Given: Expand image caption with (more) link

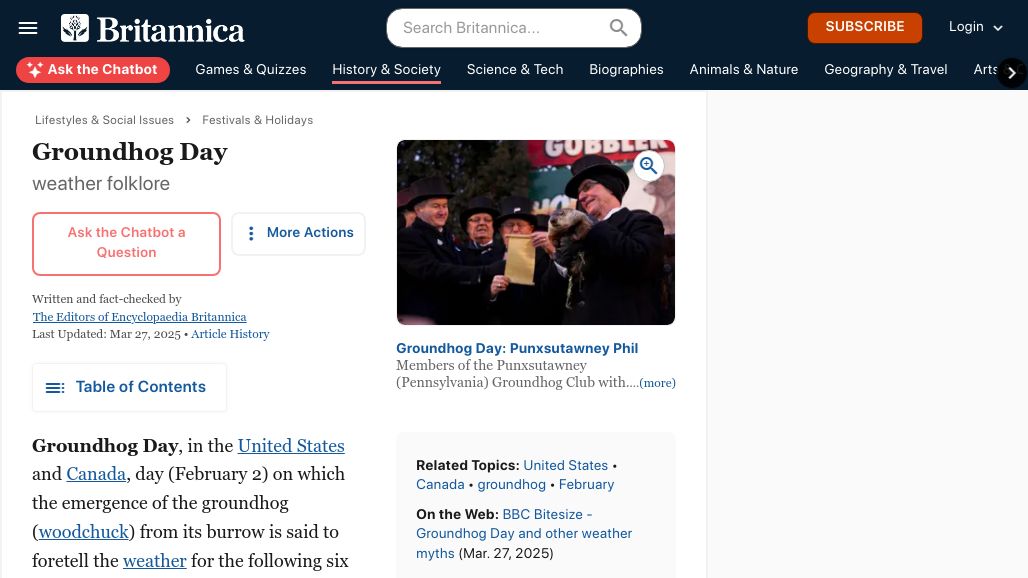Looking at the screenshot, I should (x=657, y=383).
